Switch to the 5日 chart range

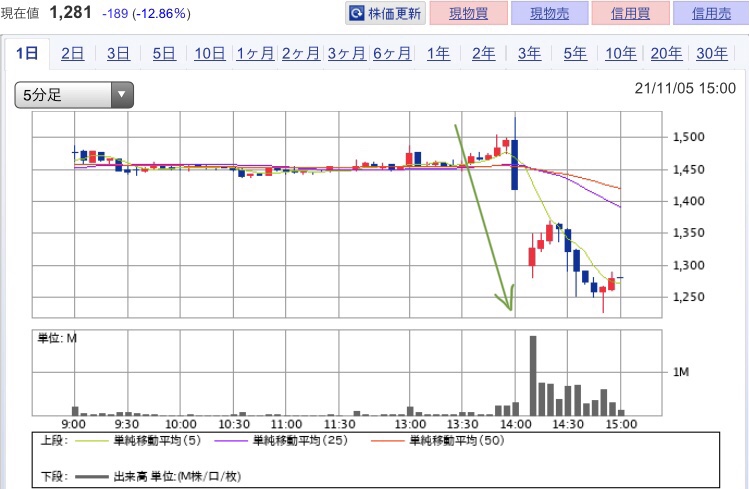[x=164, y=53]
